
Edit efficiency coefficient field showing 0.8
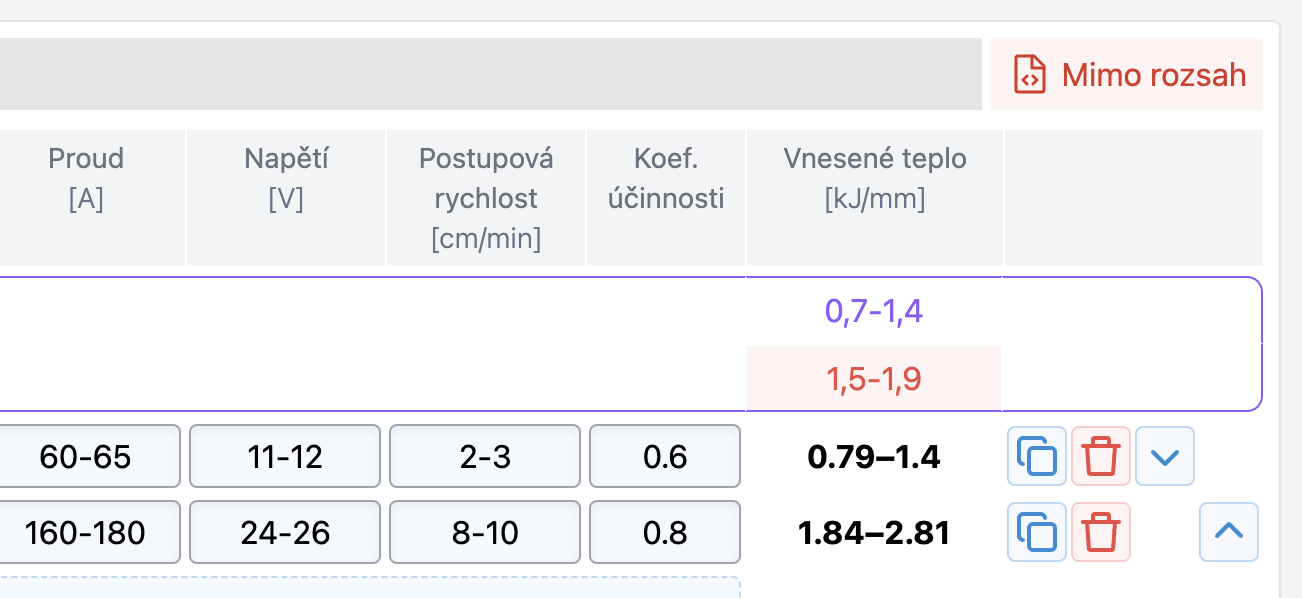point(665,532)
